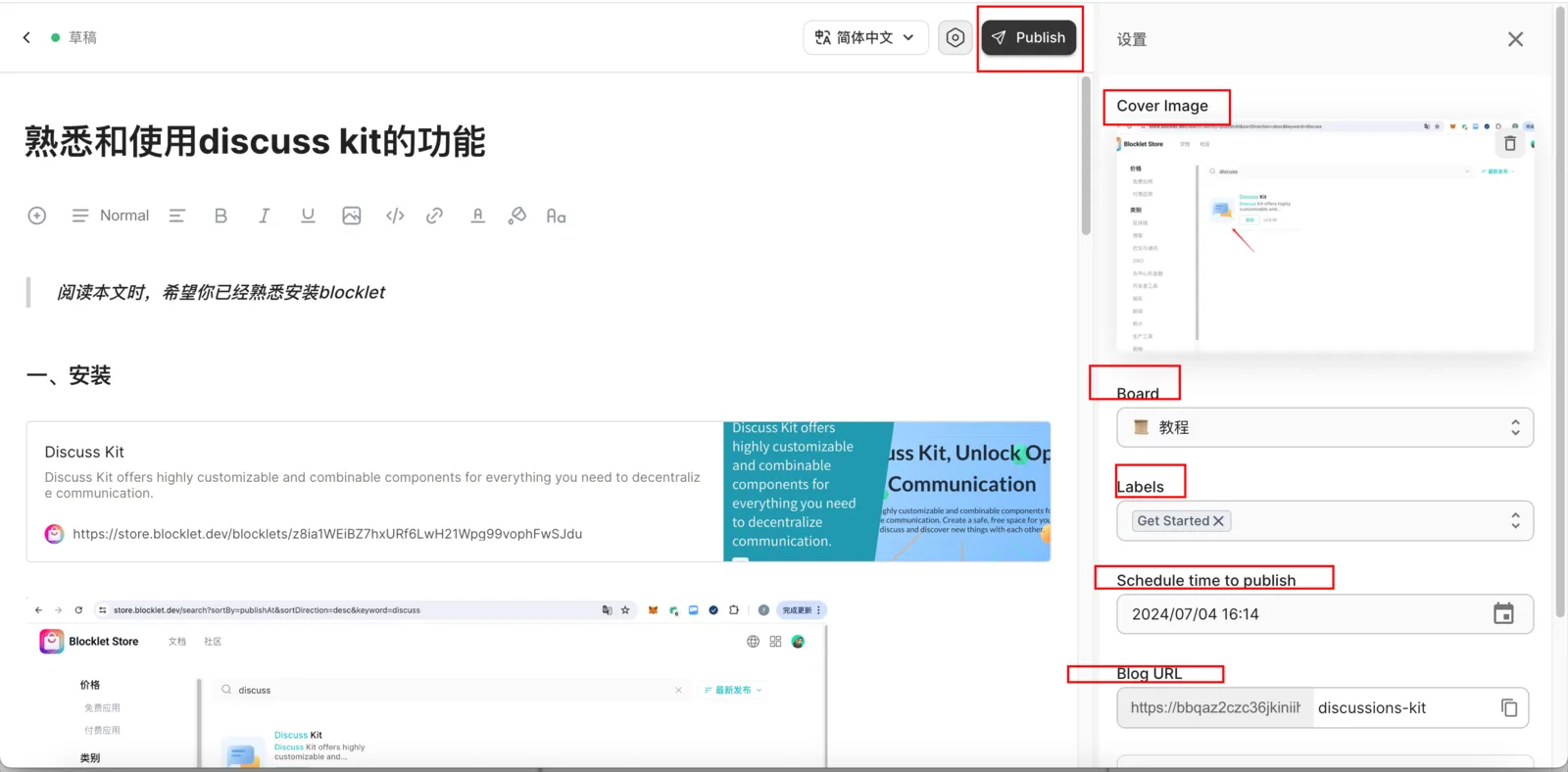Toggle italic formatting
The image size is (1568, 772).
tap(264, 216)
